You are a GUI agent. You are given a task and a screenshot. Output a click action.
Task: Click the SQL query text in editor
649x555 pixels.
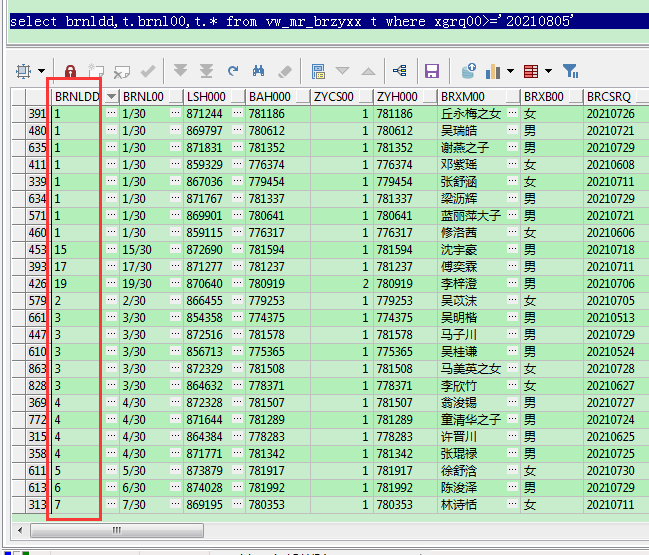291,21
